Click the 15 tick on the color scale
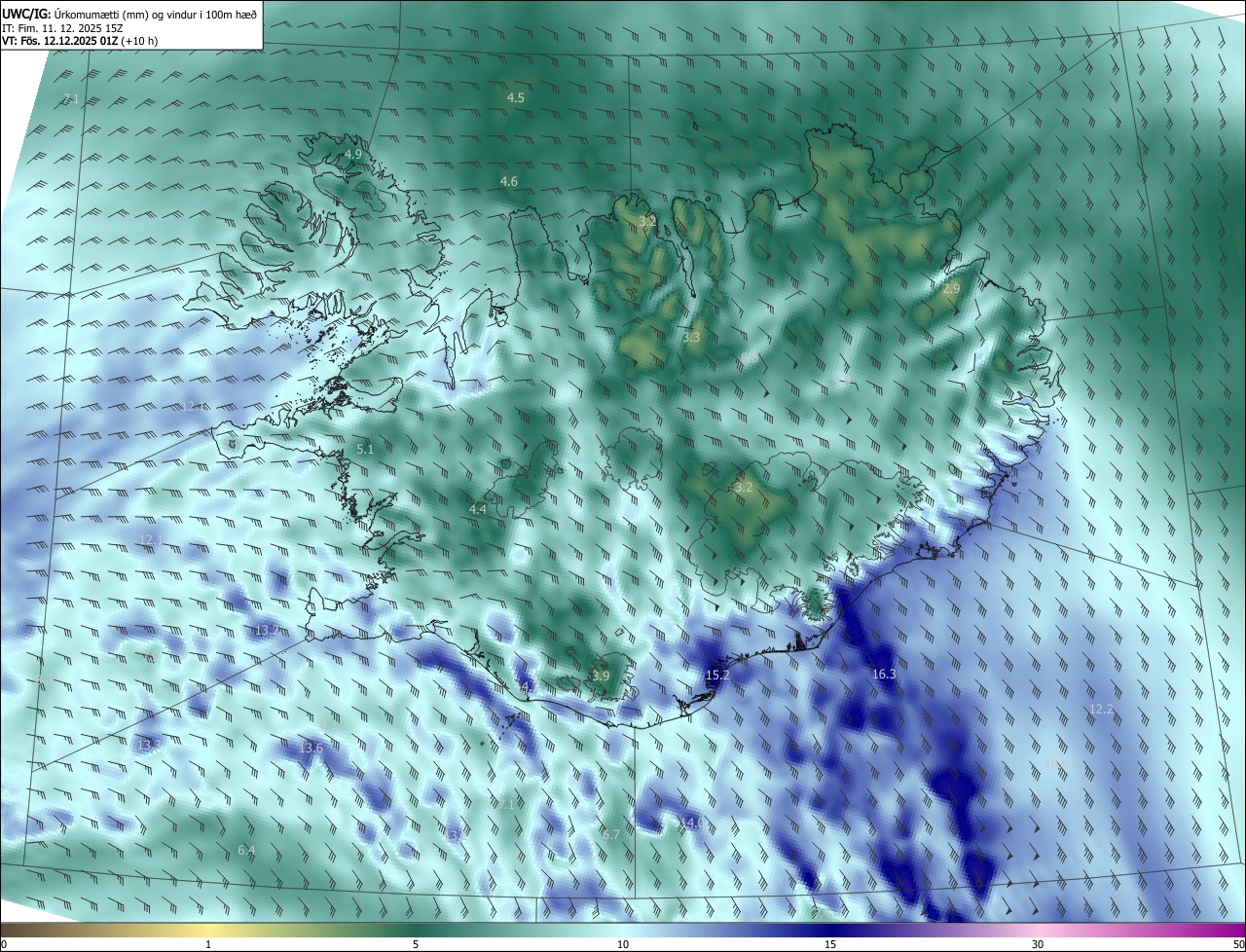1246x952 pixels. [x=830, y=944]
